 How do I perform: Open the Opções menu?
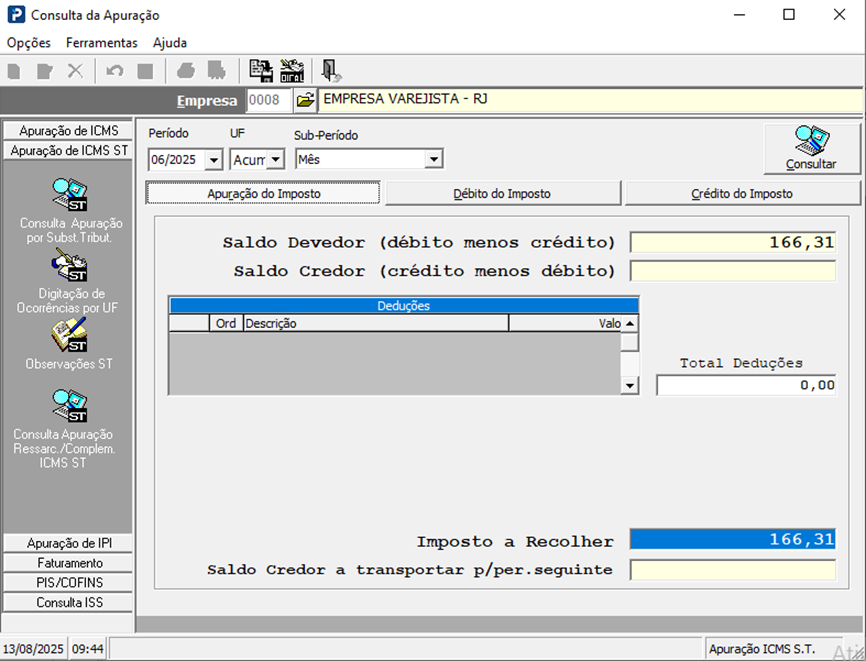(x=28, y=43)
